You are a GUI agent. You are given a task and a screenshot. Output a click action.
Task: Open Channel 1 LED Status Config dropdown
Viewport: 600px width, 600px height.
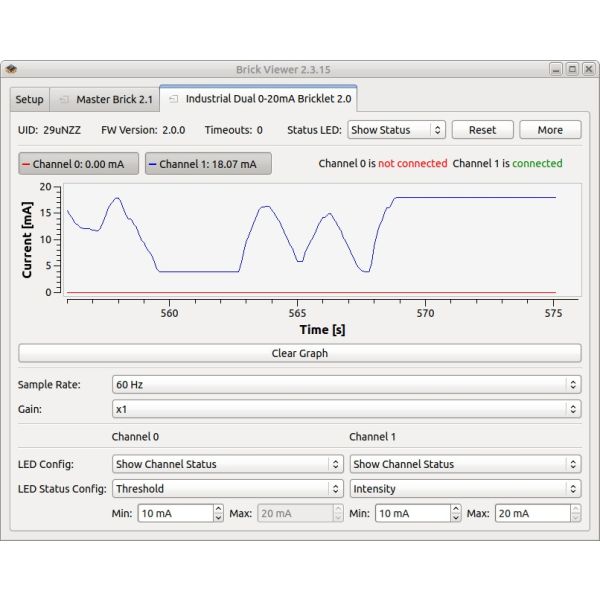pyautogui.click(x=465, y=488)
